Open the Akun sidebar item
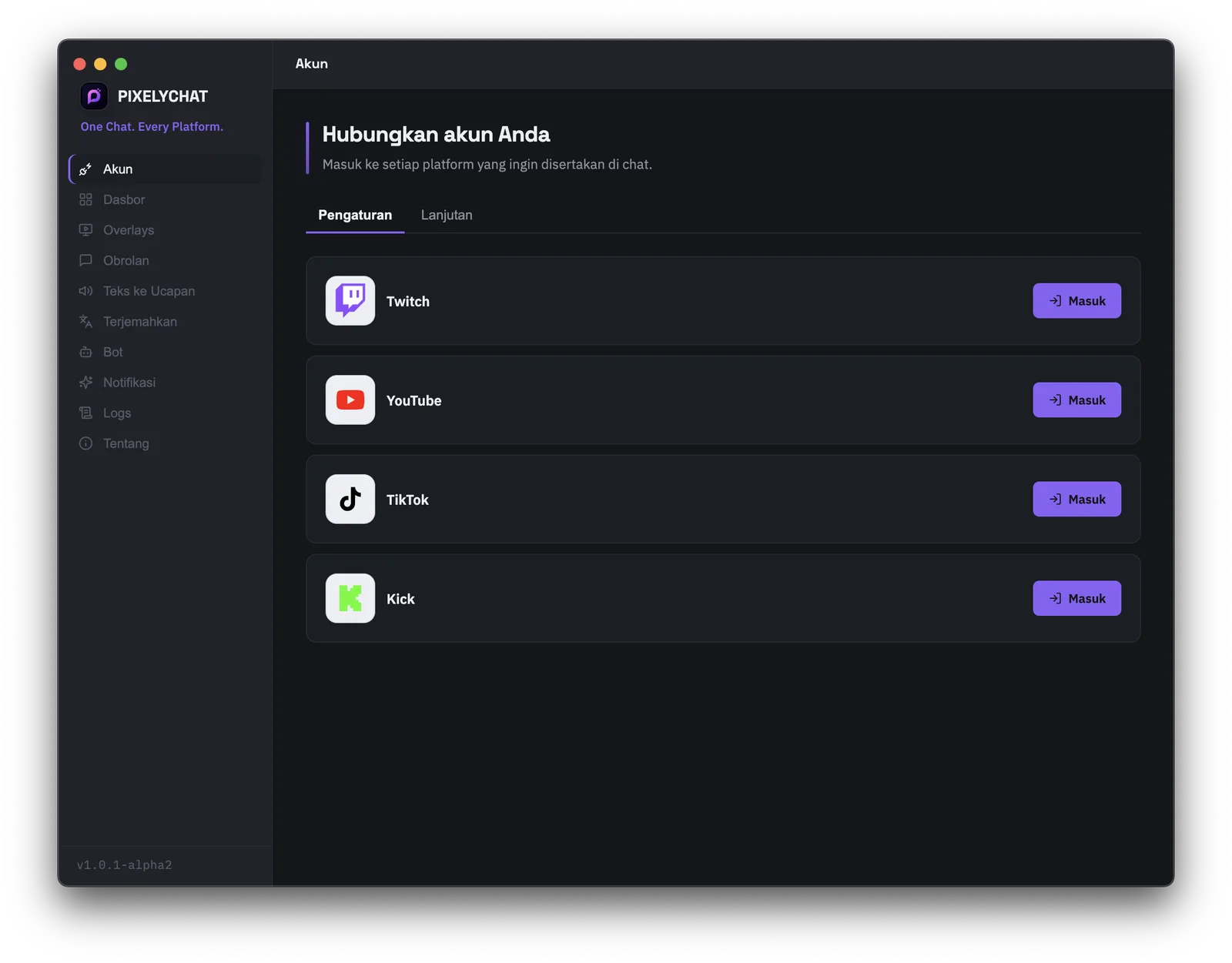Screen dimensions: 1232x963 [x=165, y=169]
